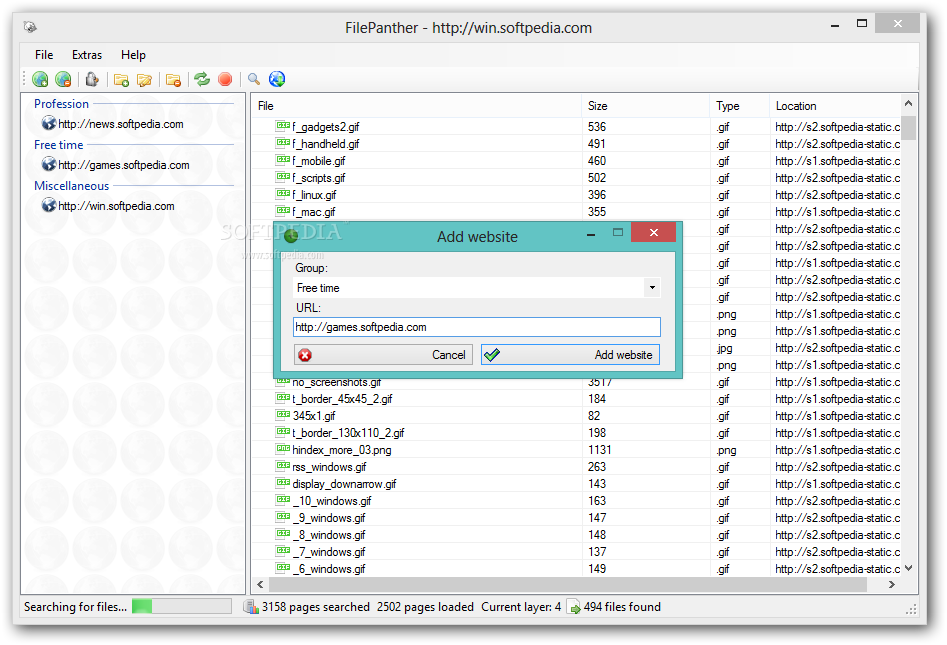
Task: Click the magnifying glass search icon
Action: click(254, 79)
